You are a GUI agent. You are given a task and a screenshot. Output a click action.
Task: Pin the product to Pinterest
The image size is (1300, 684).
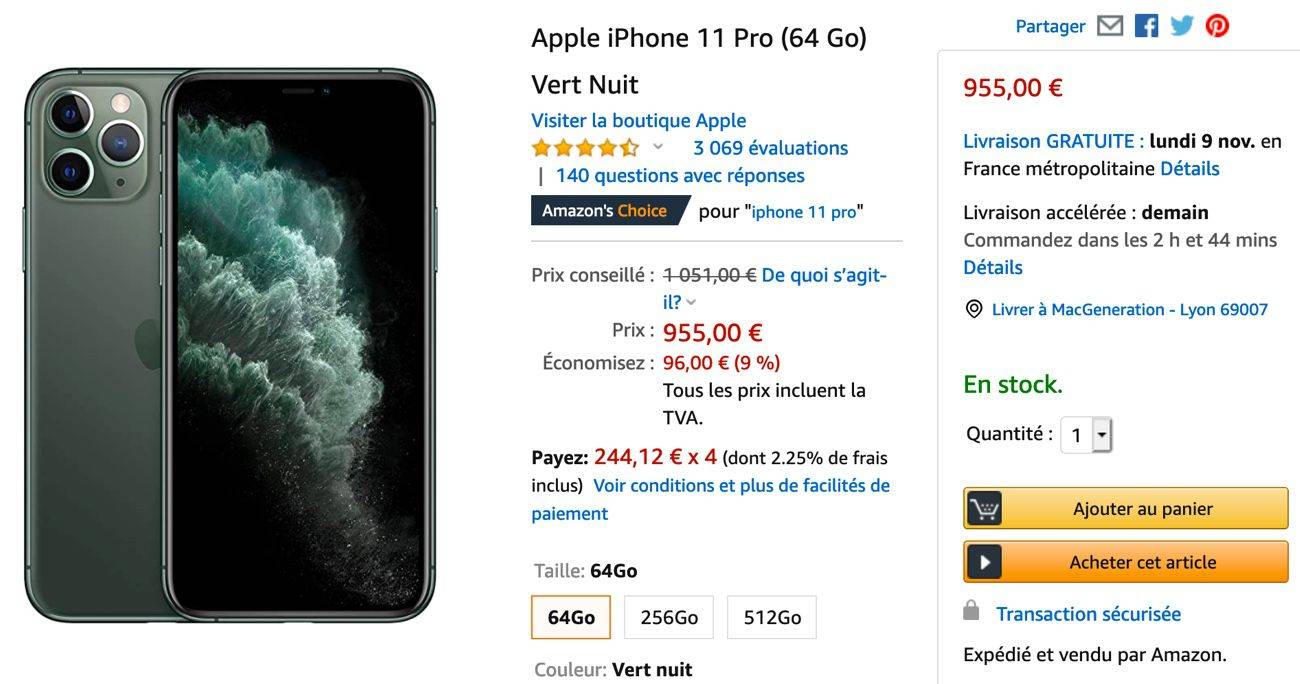pyautogui.click(x=1217, y=26)
